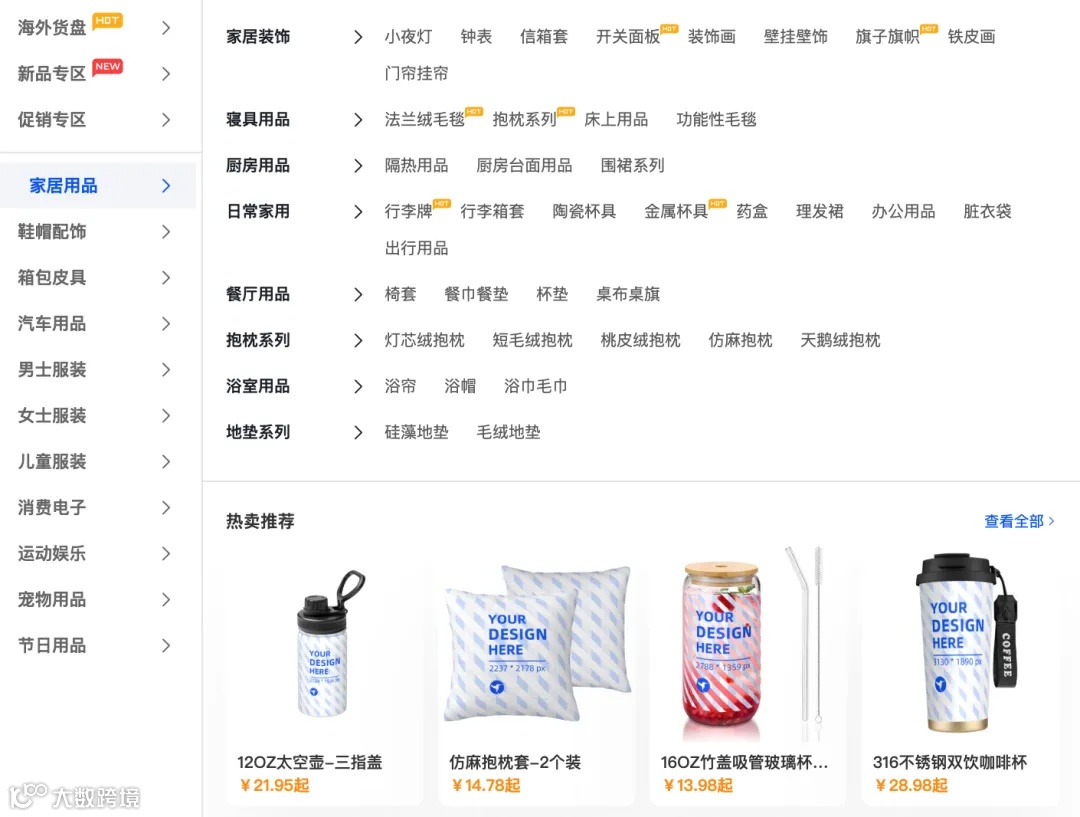Click the chevron beside 宠物用品
This screenshot has width=1080, height=817.
tap(165, 599)
